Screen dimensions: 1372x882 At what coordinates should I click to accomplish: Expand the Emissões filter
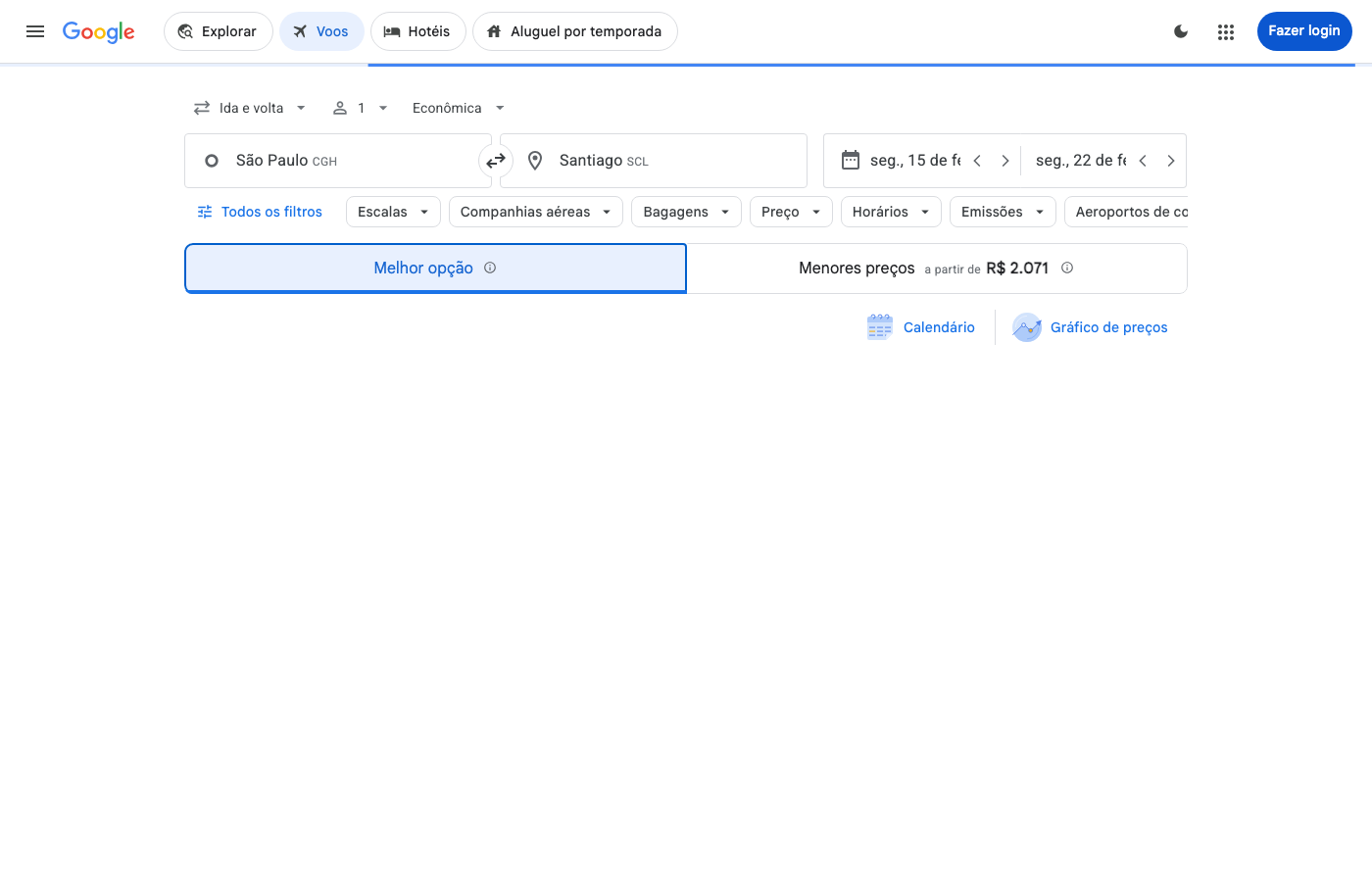1003,212
